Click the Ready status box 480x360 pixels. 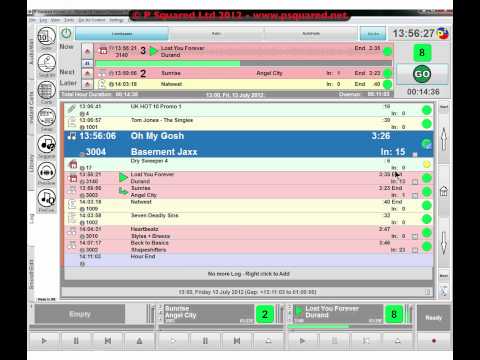[x=433, y=317]
